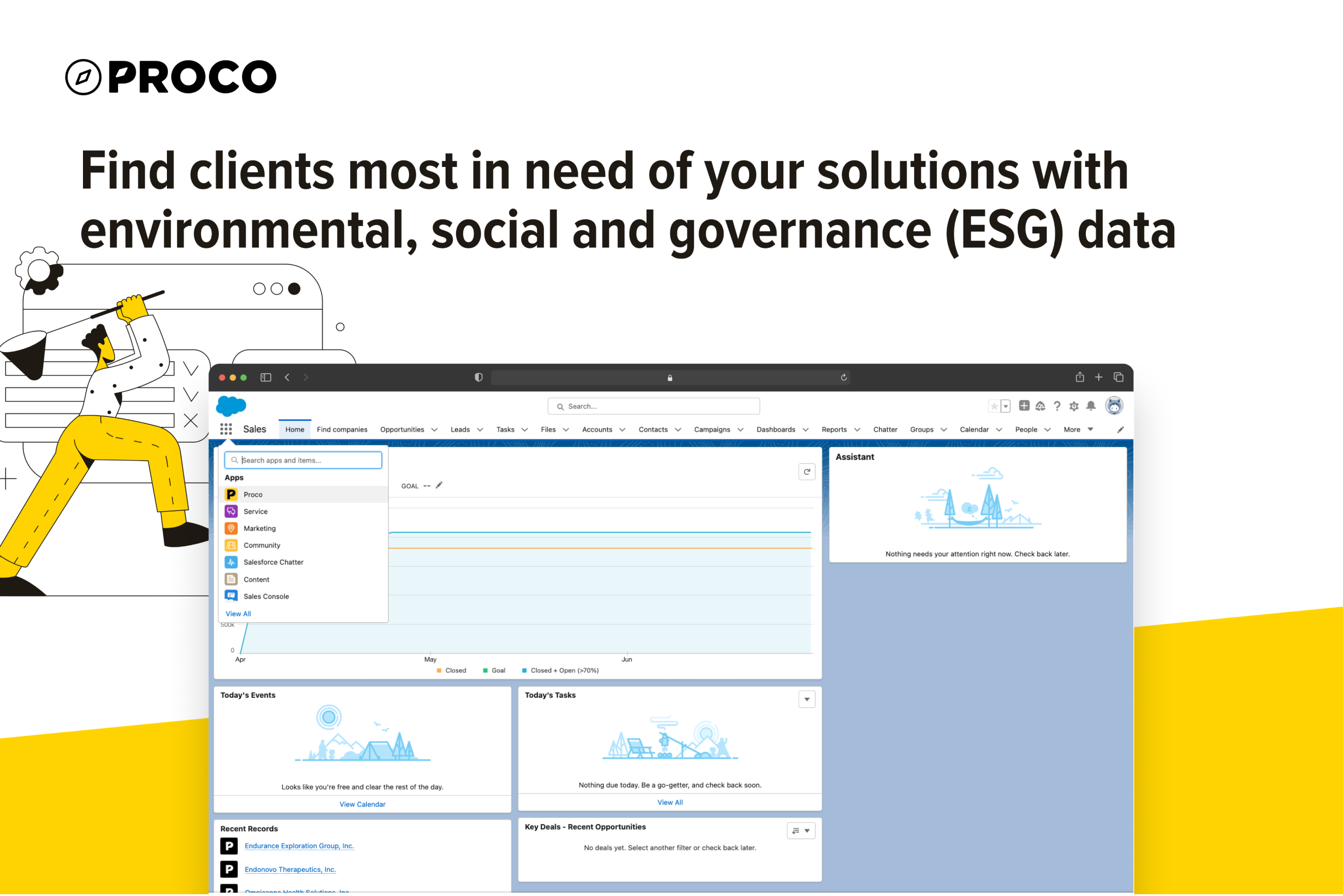Open Endurance Exploration Group, Inc. record
The width and height of the screenshot is (1343, 896).
tap(299, 846)
